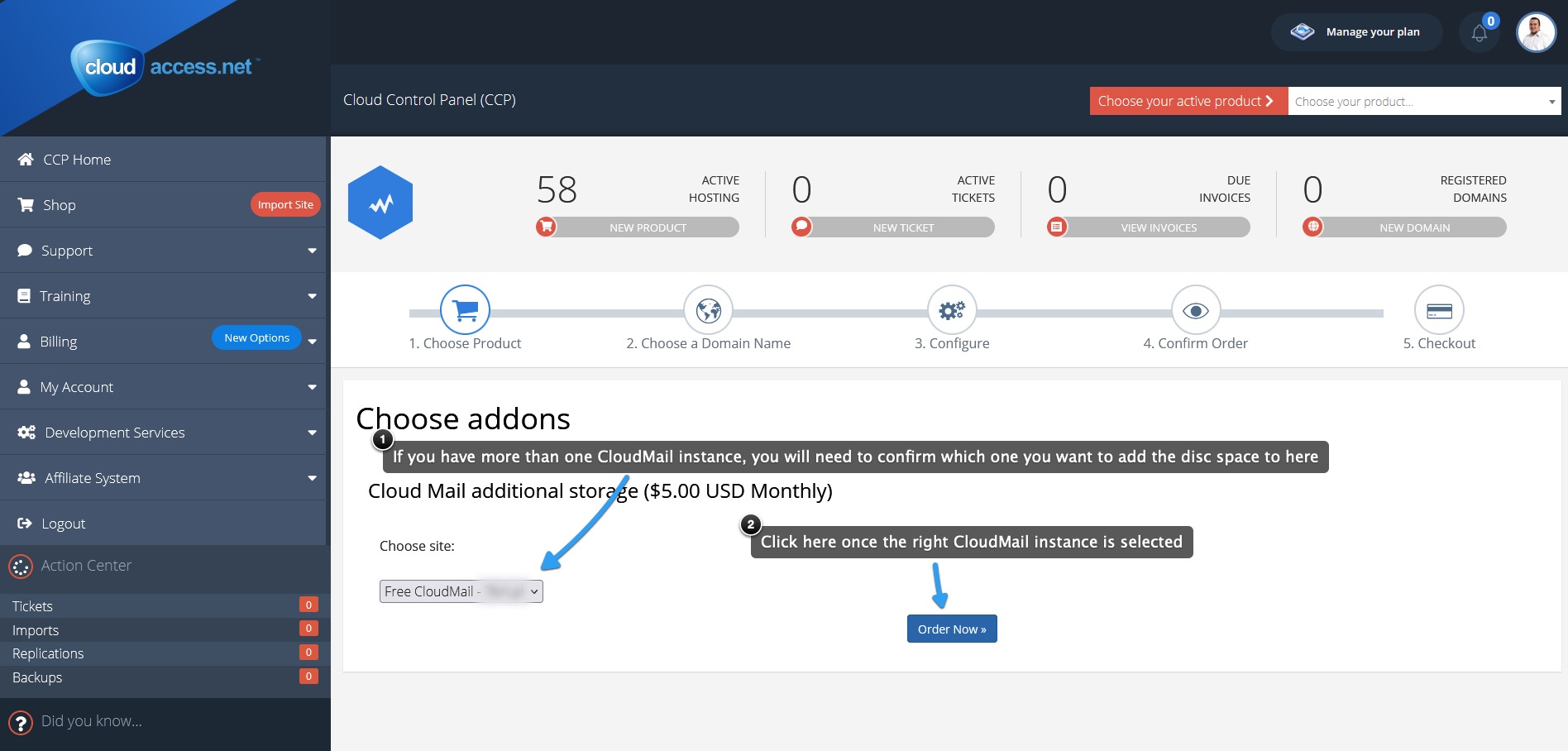This screenshot has height=751, width=1568.
Task: Click the My Account user icon
Action: 24,386
